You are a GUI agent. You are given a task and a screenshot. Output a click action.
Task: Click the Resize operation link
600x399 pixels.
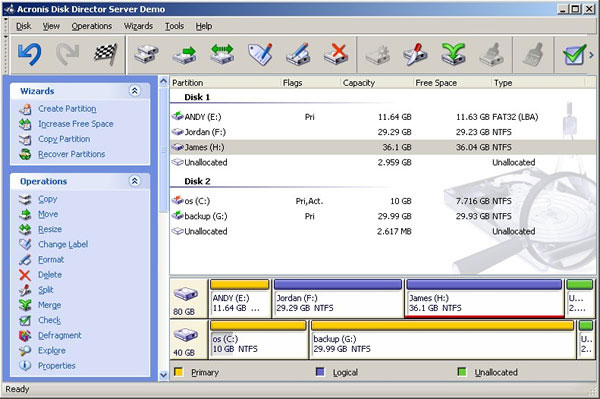[50, 229]
